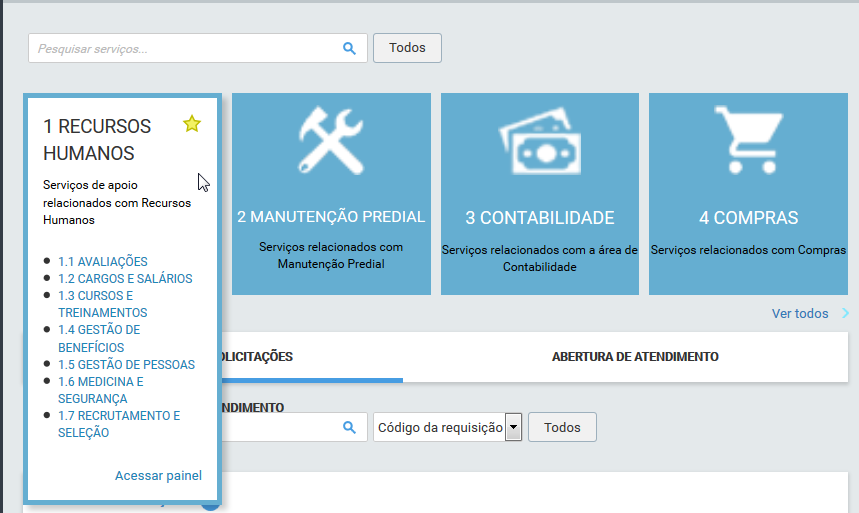Screen dimensions: 859x513
Task: Click the arrow next to Ver todos
Action: click(845, 314)
